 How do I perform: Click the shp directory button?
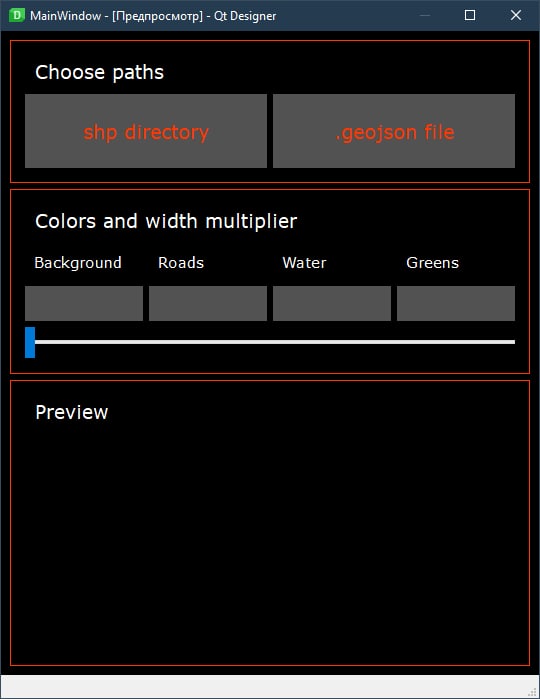pos(146,131)
